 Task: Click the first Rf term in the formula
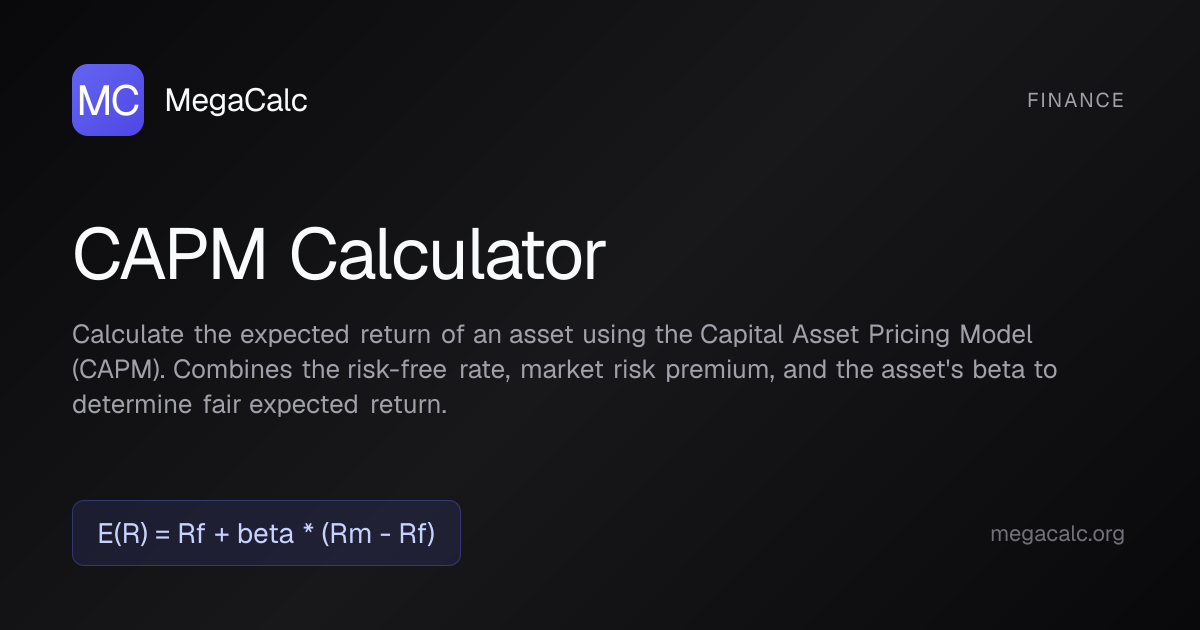click(191, 534)
